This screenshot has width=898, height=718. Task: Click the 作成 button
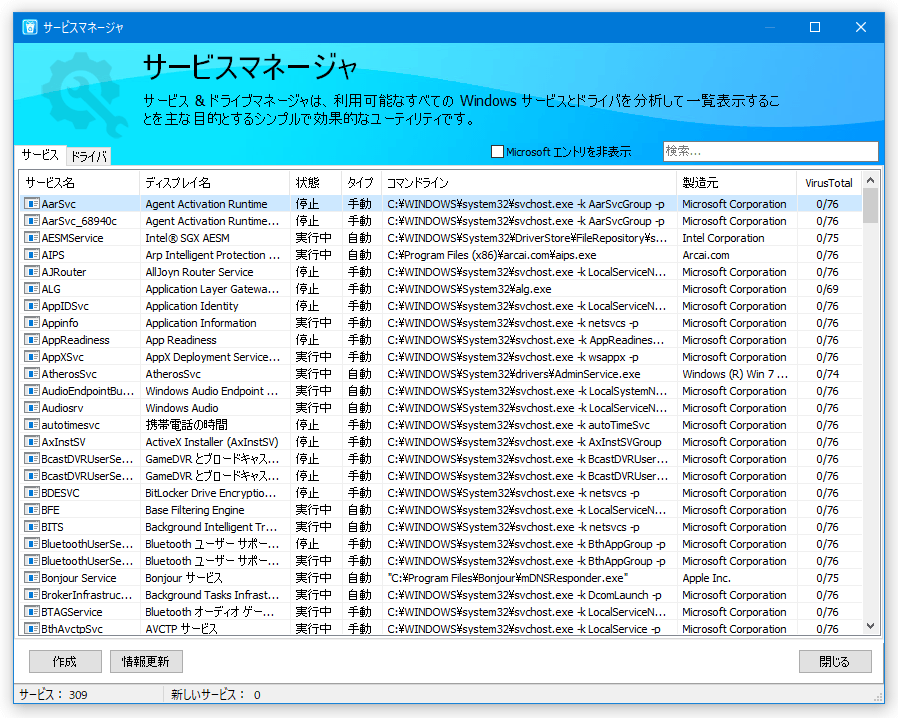click(65, 661)
